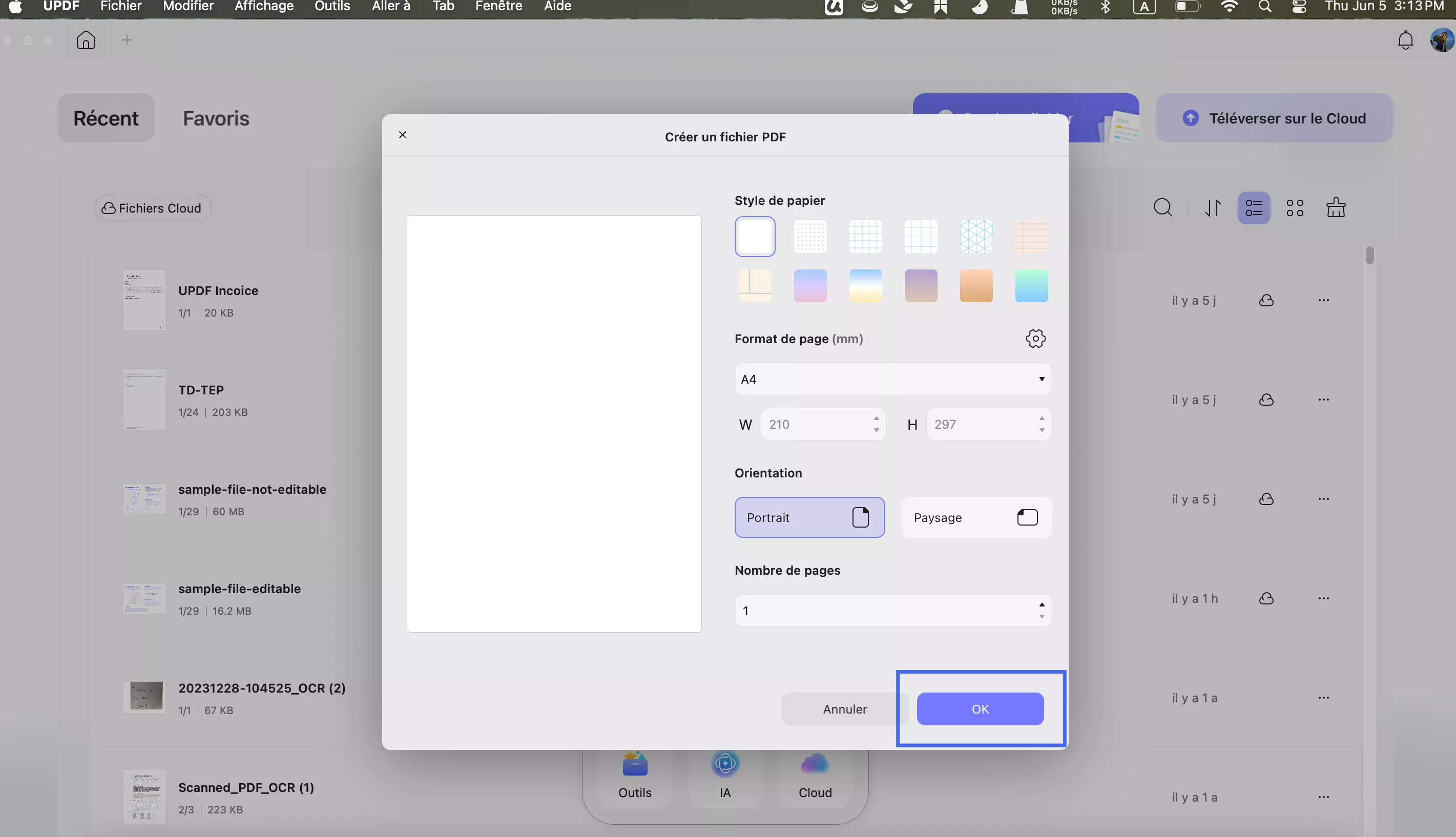Viewport: 1456px width, 837px height.
Task: Open the Fichier menu
Action: pos(121,6)
